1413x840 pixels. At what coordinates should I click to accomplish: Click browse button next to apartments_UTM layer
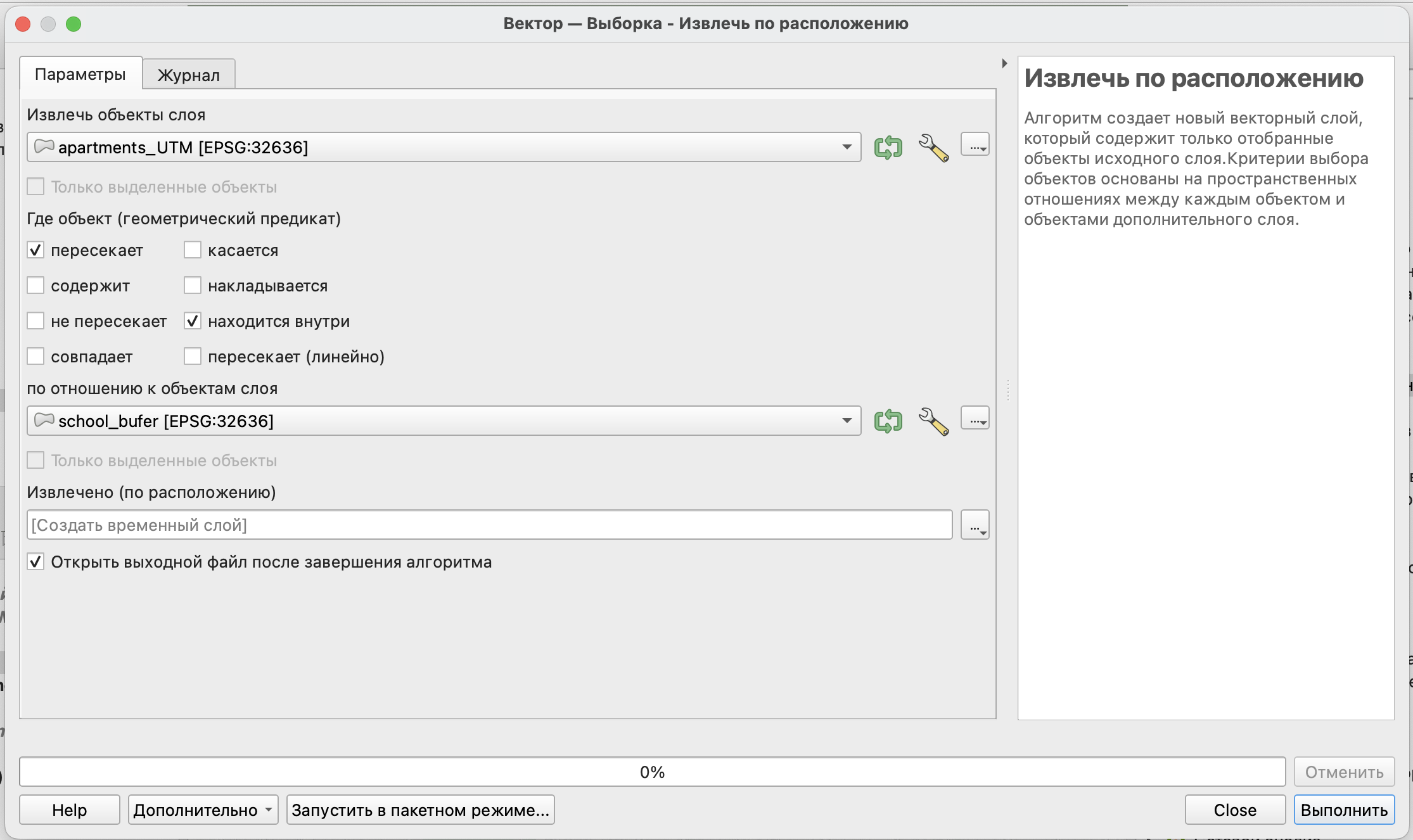975,145
